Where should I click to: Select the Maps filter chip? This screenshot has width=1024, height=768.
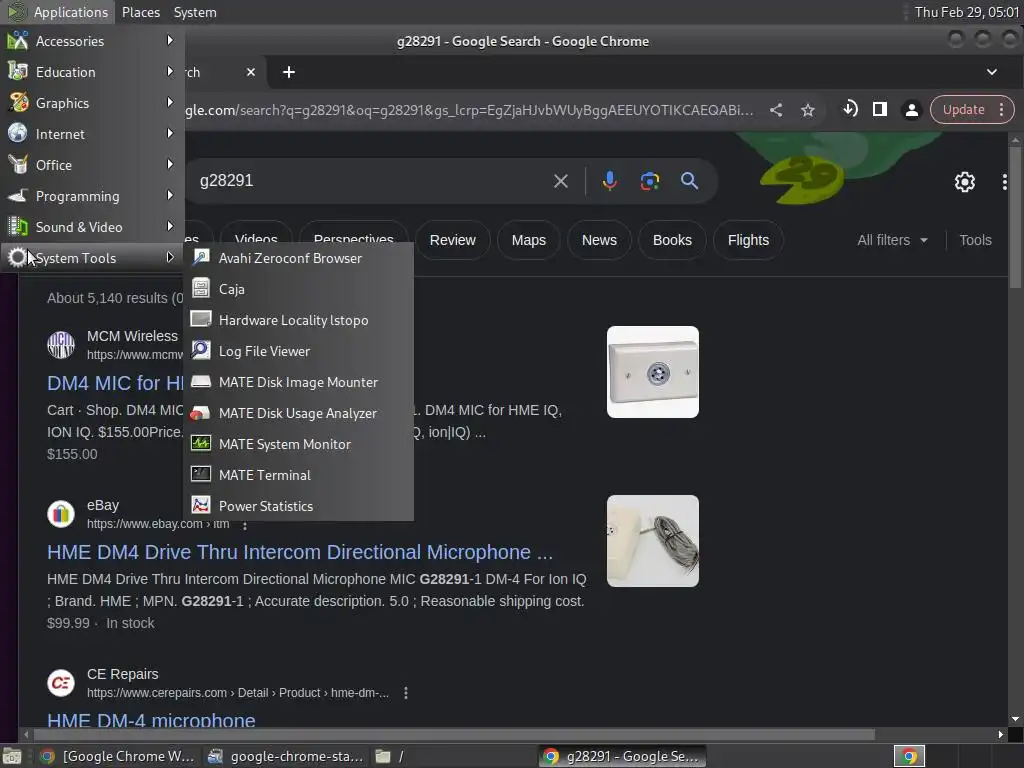(x=528, y=240)
